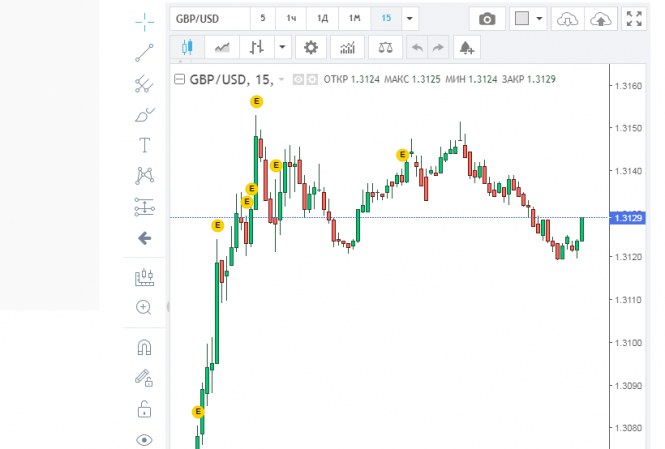Redo the last chart action
665x449 pixels.
(x=438, y=47)
